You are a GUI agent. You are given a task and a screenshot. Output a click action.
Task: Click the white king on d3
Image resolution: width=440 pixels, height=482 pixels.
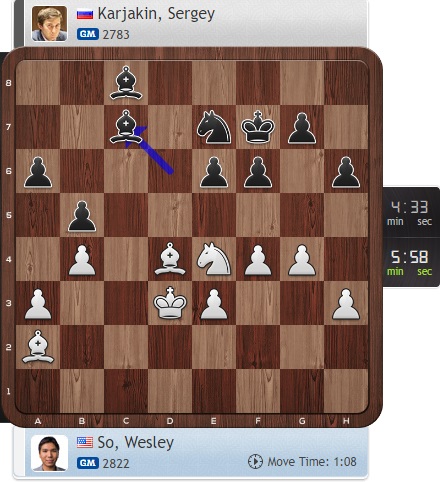(170, 303)
